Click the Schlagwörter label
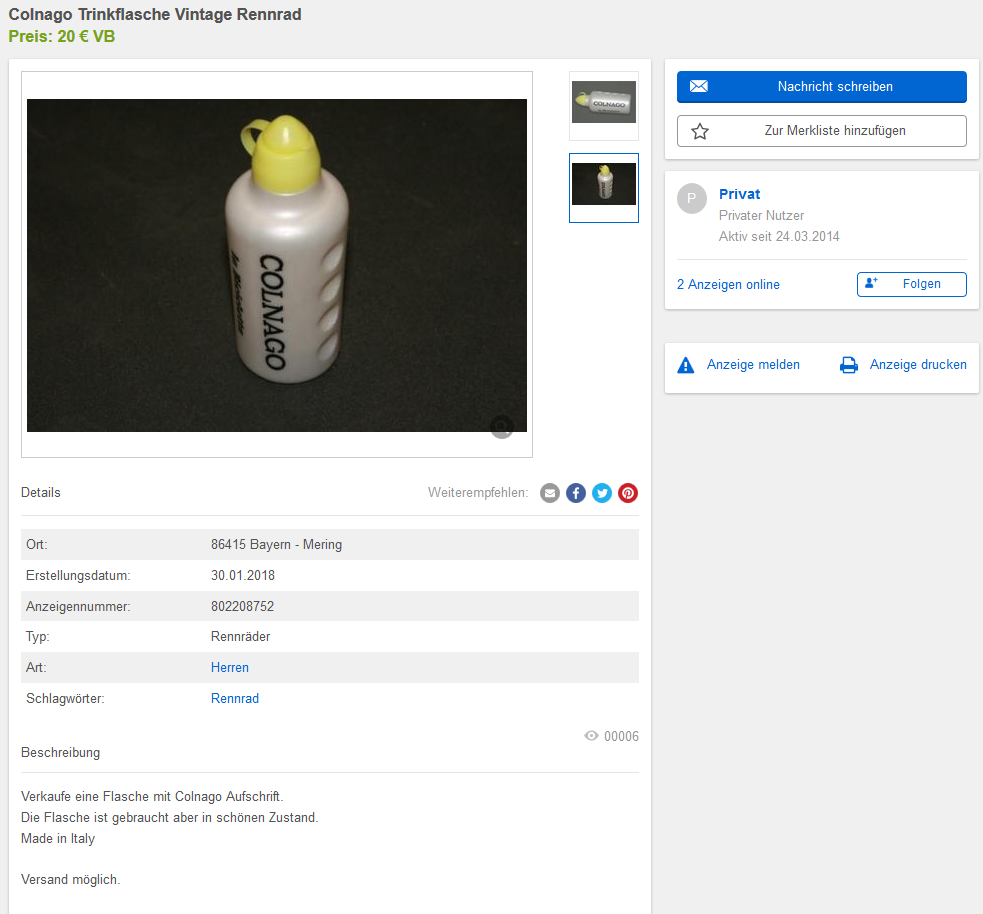This screenshot has height=914, width=983. pyautogui.click(x=65, y=698)
